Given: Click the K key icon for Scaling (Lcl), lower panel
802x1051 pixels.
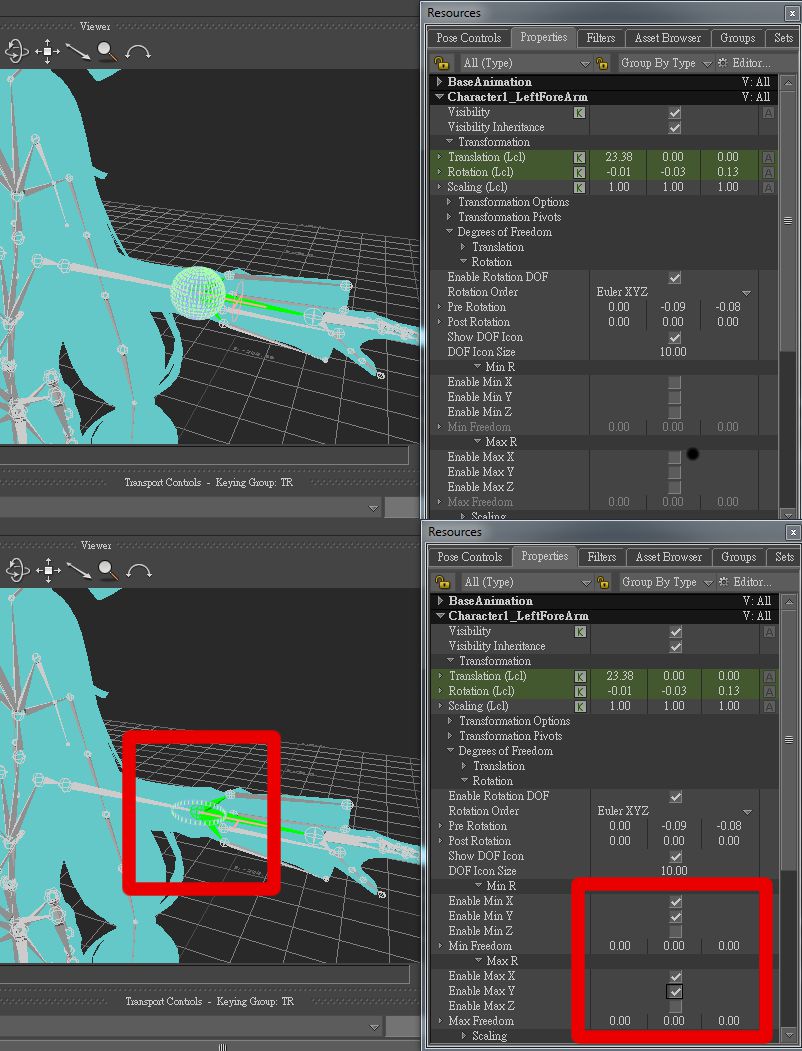Looking at the screenshot, I should coord(580,706).
